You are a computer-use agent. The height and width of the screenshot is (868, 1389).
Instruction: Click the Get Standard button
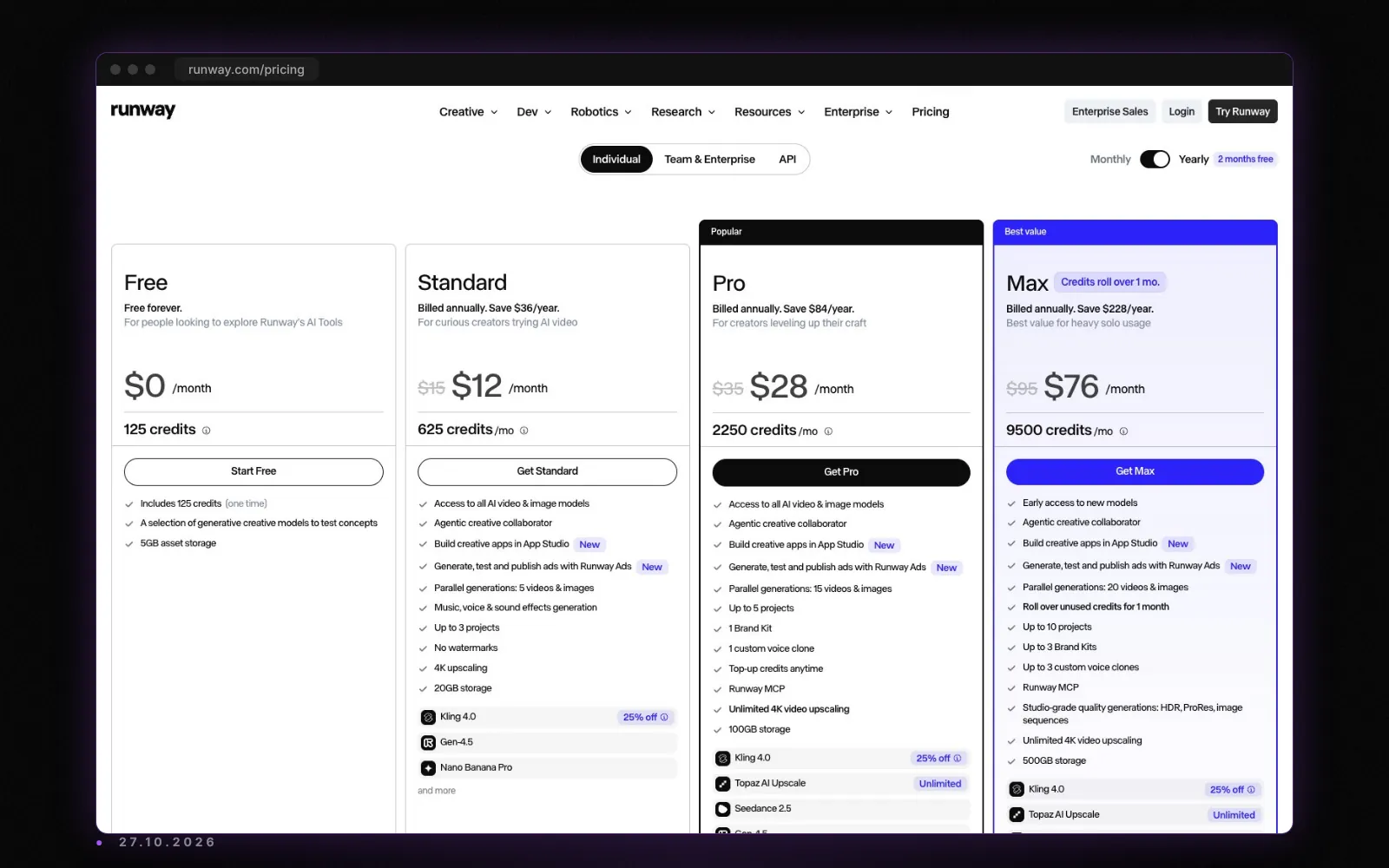547,471
